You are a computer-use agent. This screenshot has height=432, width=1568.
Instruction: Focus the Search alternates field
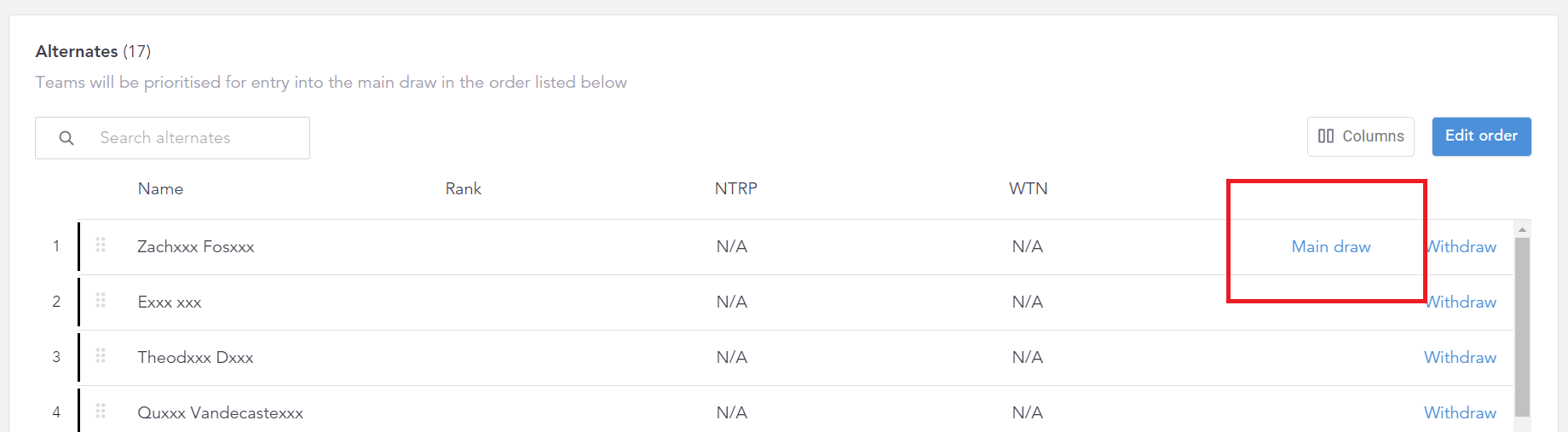click(172, 138)
